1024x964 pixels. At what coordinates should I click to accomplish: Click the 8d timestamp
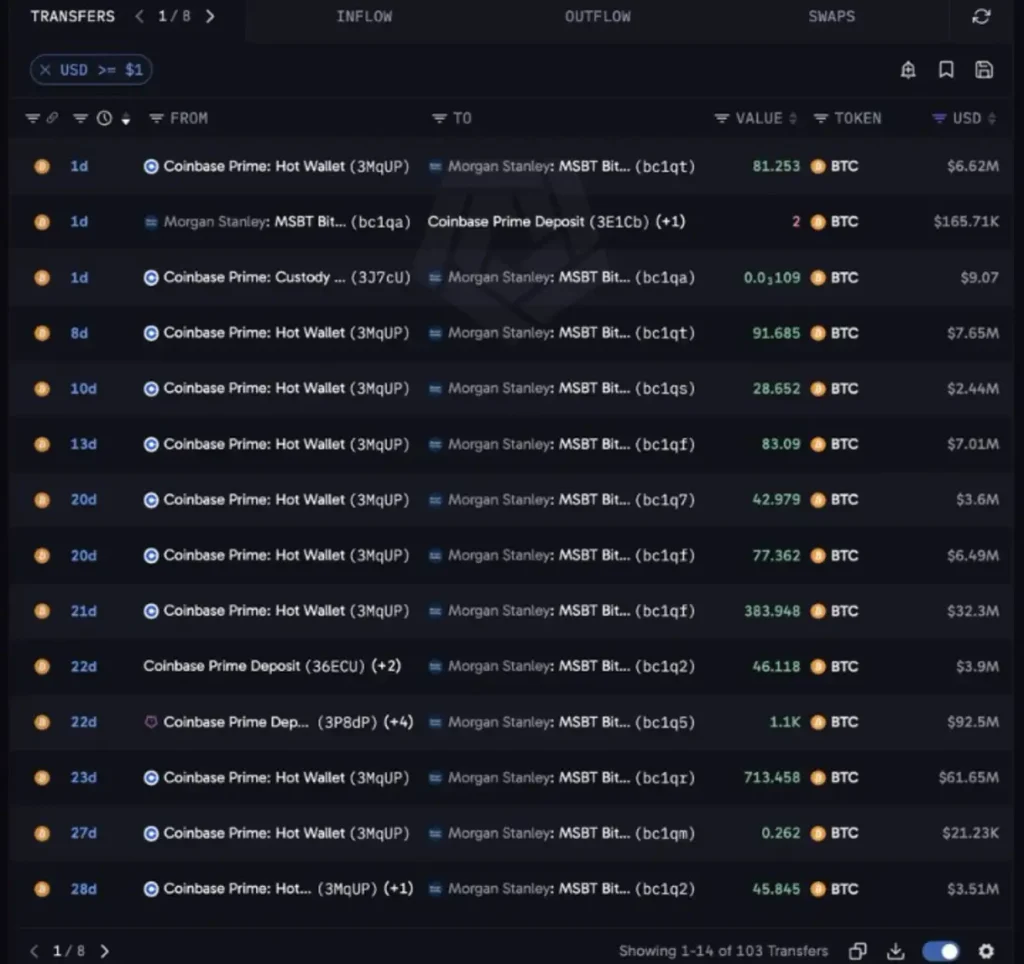tap(79, 333)
